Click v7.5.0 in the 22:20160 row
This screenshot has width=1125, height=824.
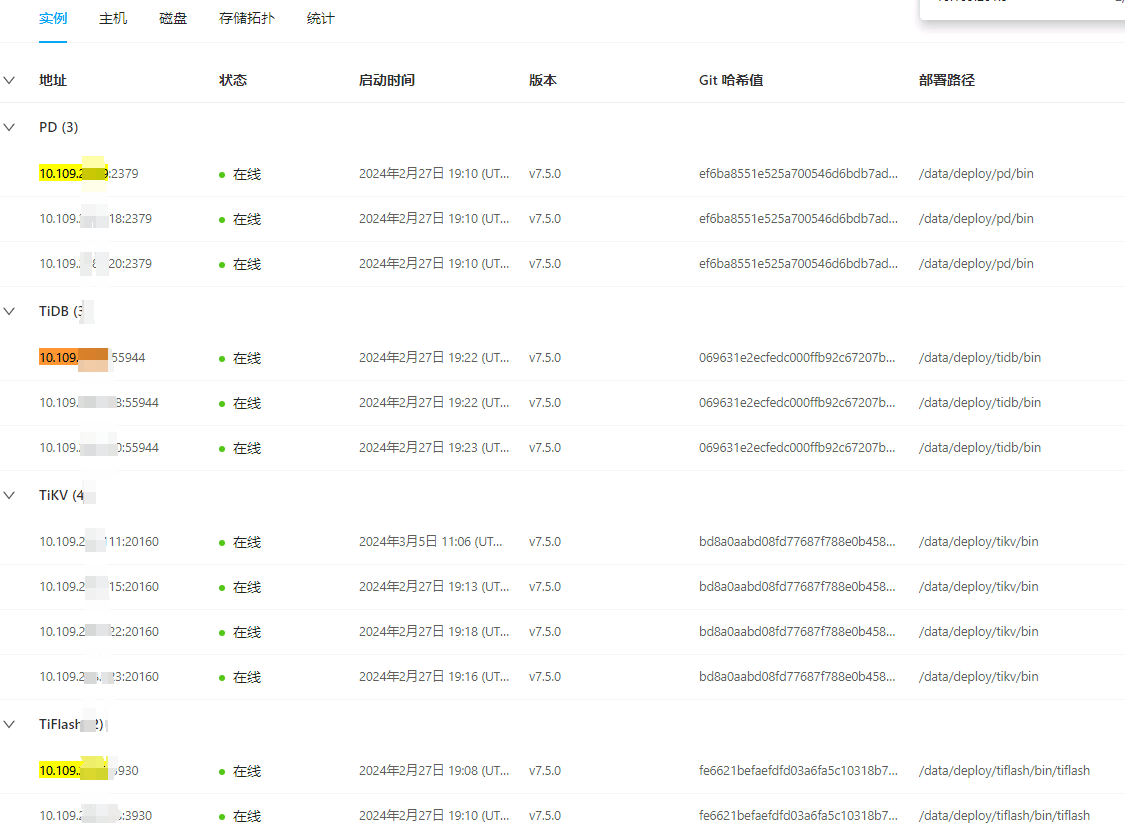[x=545, y=632]
